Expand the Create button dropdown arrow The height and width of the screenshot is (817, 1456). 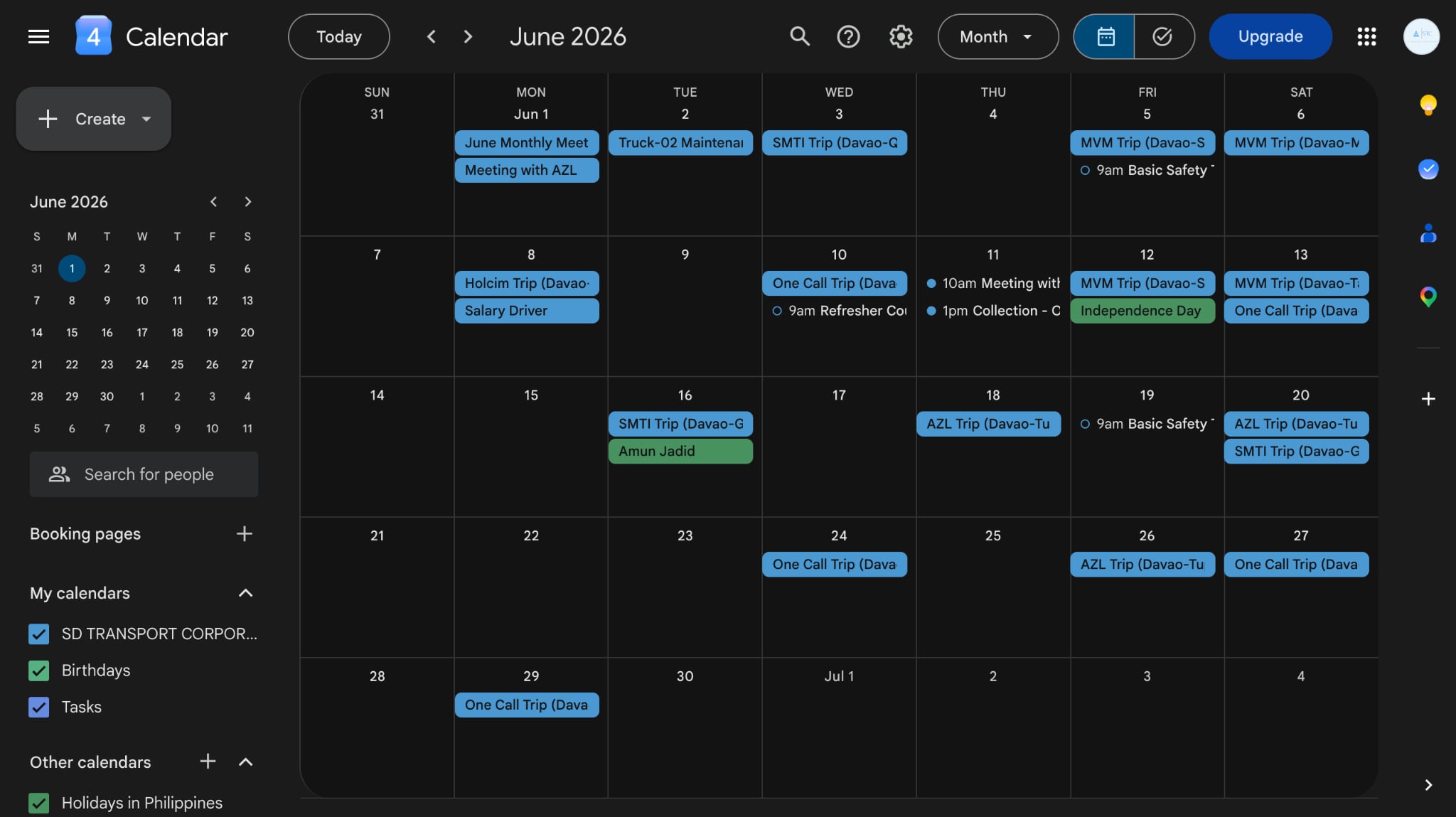(x=146, y=119)
